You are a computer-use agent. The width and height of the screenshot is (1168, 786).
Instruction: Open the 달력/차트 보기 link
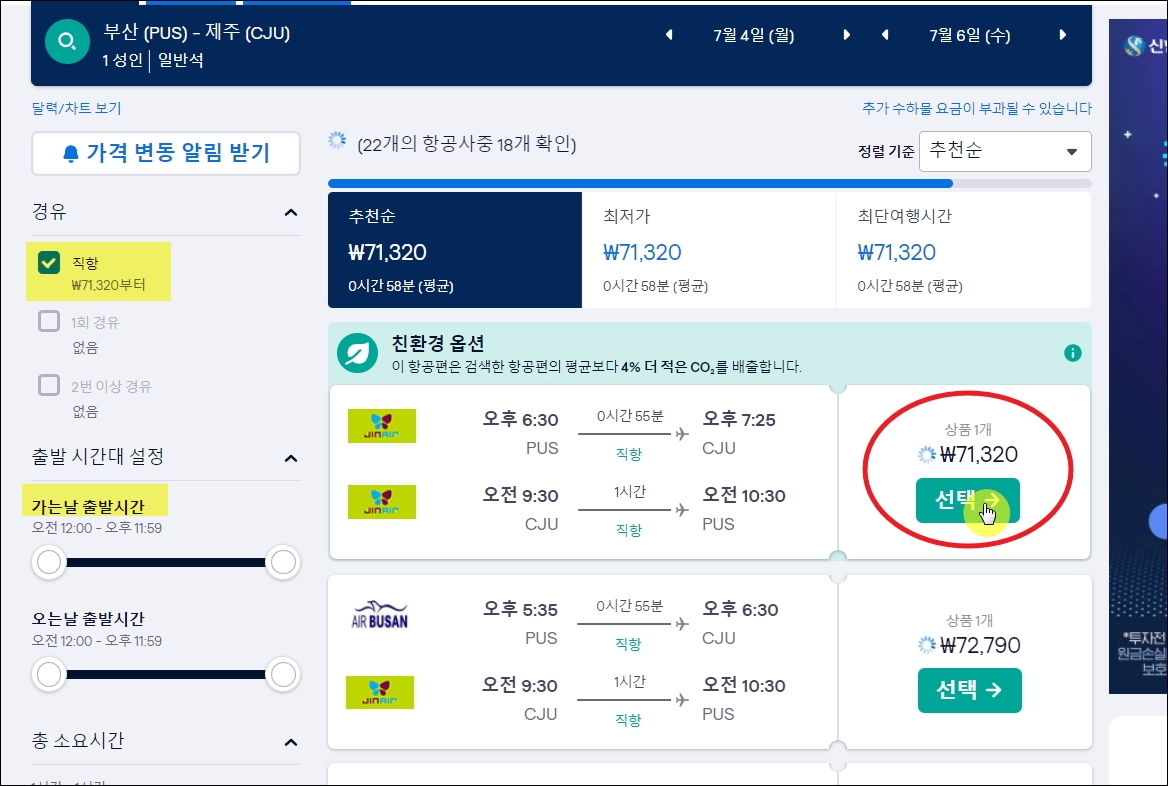[76, 108]
